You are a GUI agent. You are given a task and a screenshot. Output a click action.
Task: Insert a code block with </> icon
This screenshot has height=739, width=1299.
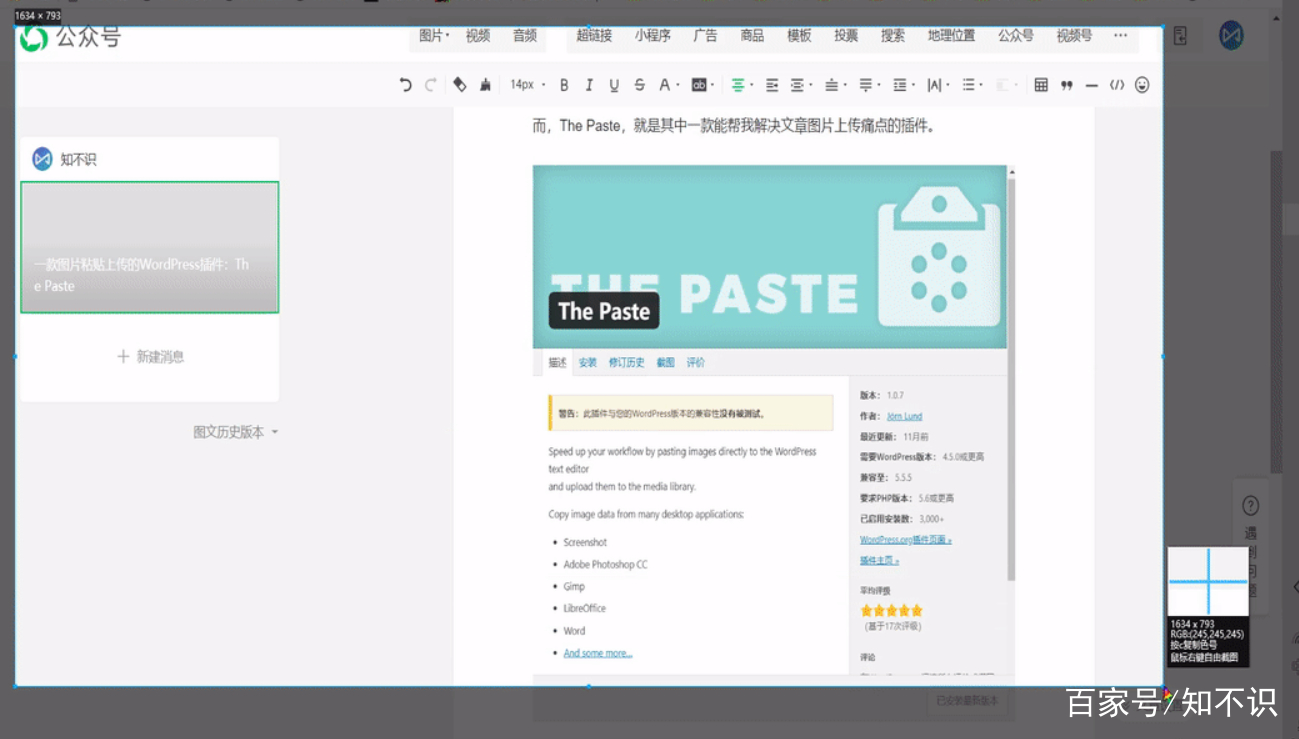[1117, 85]
